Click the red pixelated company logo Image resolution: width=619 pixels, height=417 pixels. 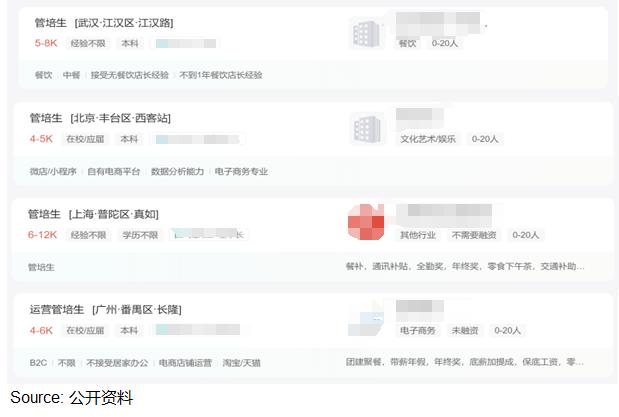click(x=366, y=222)
